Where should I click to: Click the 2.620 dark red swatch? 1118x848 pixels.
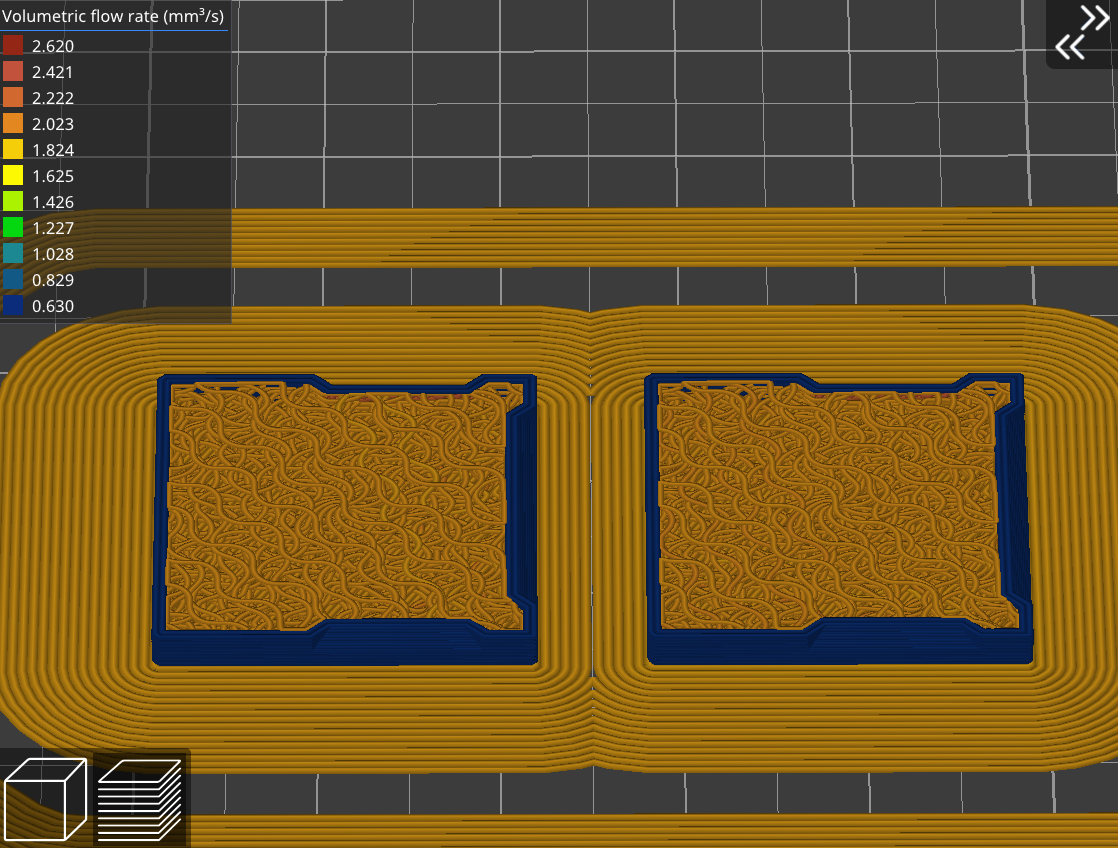coord(13,46)
